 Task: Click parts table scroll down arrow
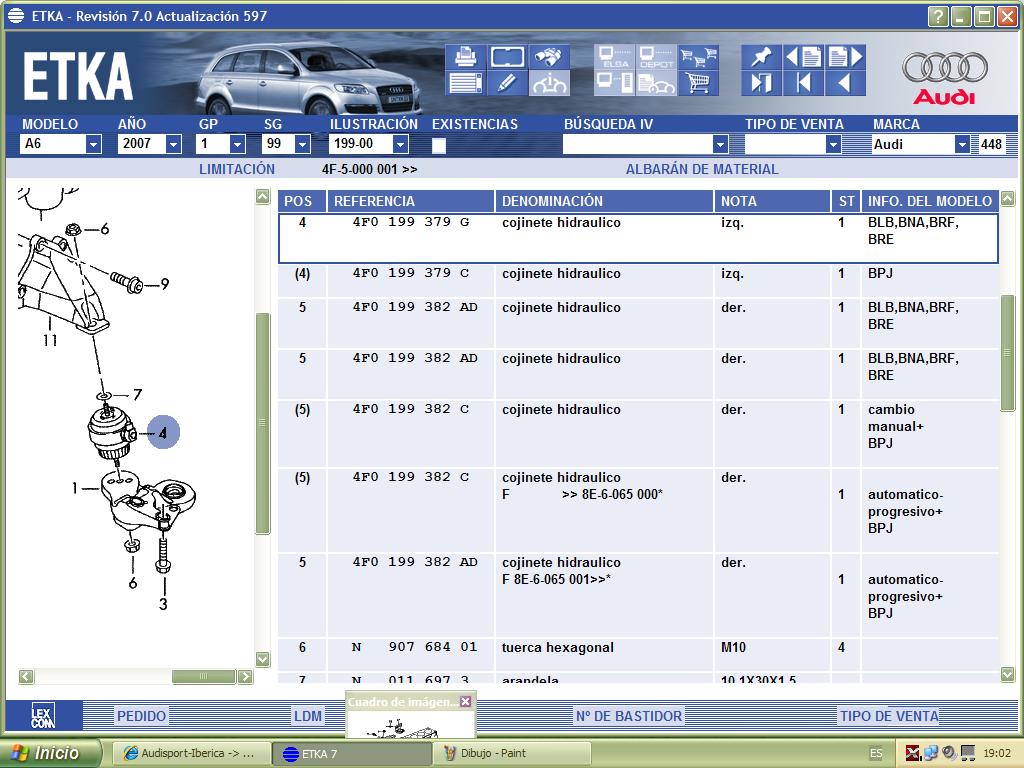(x=1008, y=674)
